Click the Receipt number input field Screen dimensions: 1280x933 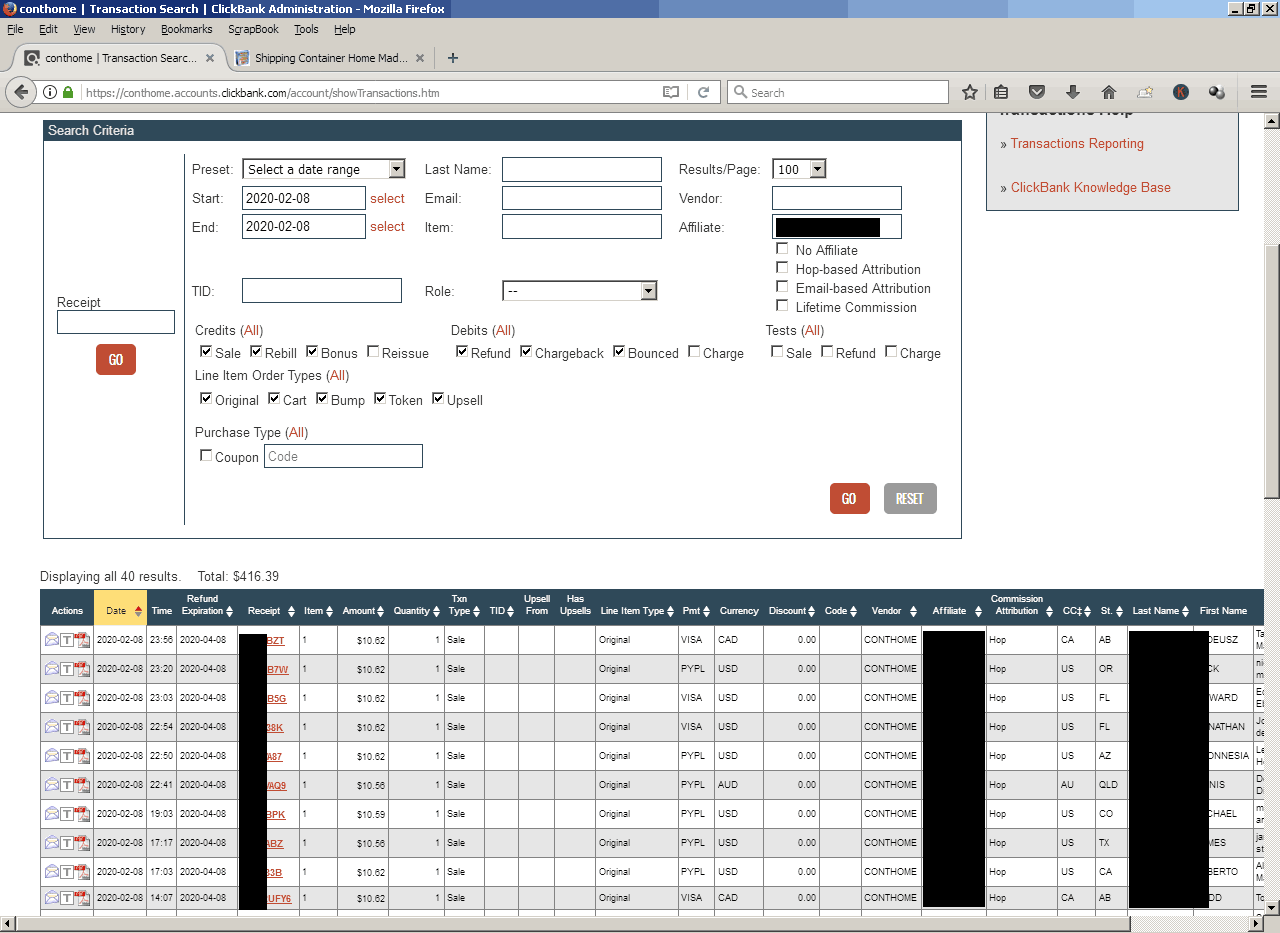click(116, 322)
